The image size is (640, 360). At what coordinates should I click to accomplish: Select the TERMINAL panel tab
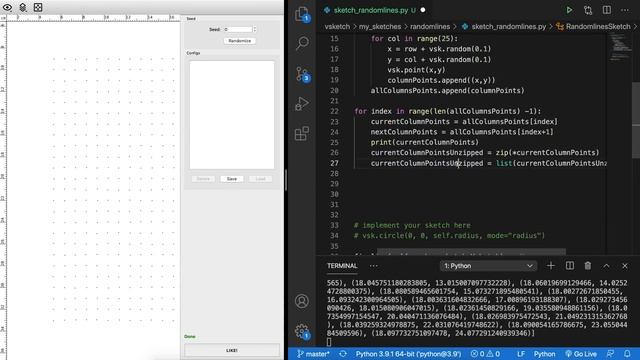(x=342, y=266)
